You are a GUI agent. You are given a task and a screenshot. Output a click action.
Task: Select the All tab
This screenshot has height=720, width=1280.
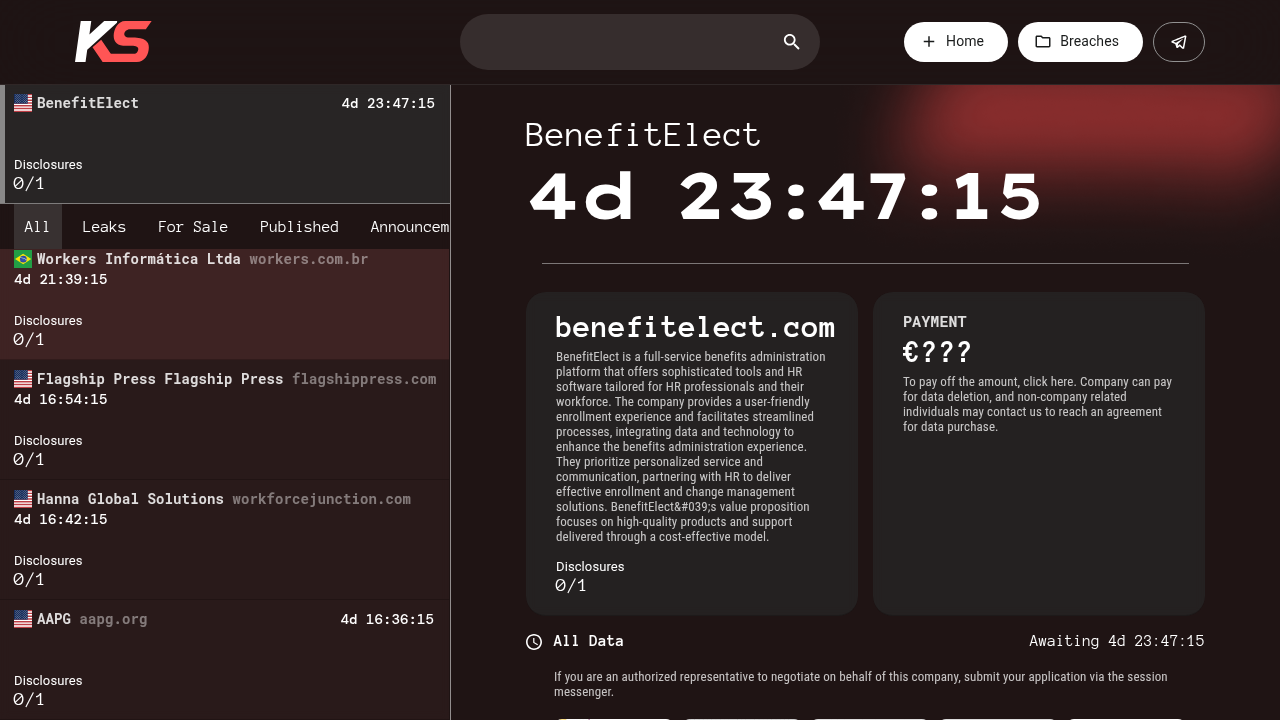click(x=37, y=227)
